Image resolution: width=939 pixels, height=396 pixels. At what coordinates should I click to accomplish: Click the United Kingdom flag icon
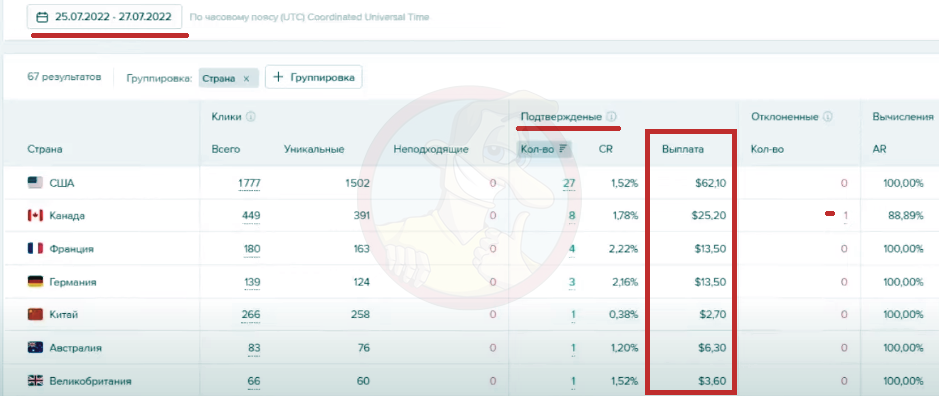click(35, 380)
